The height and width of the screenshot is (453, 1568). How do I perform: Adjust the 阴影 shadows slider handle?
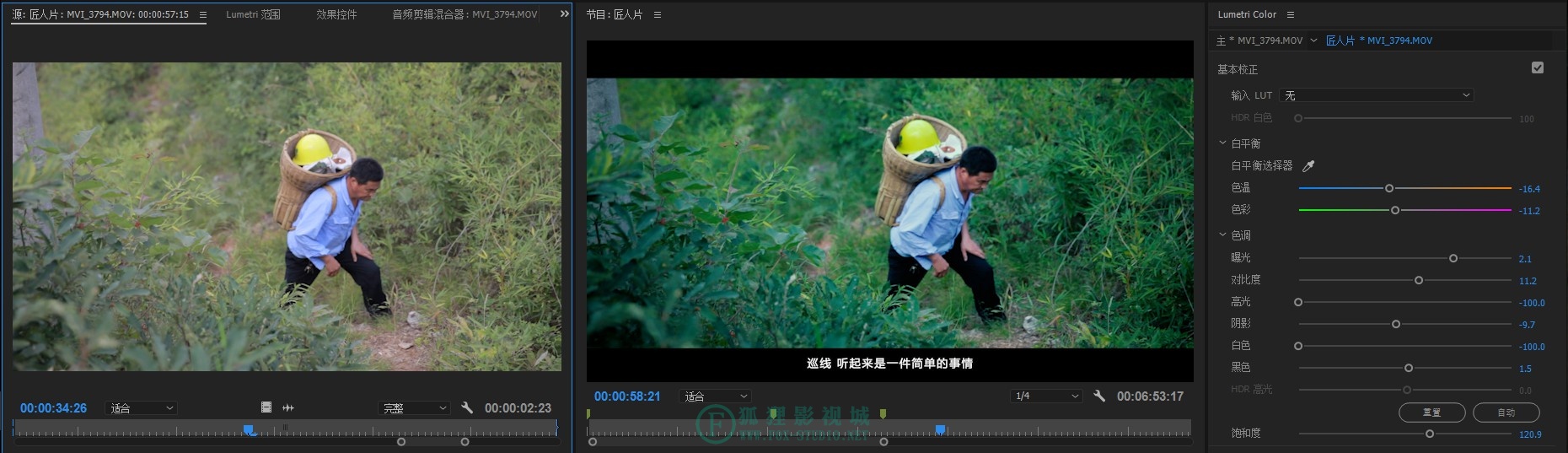tap(1395, 324)
